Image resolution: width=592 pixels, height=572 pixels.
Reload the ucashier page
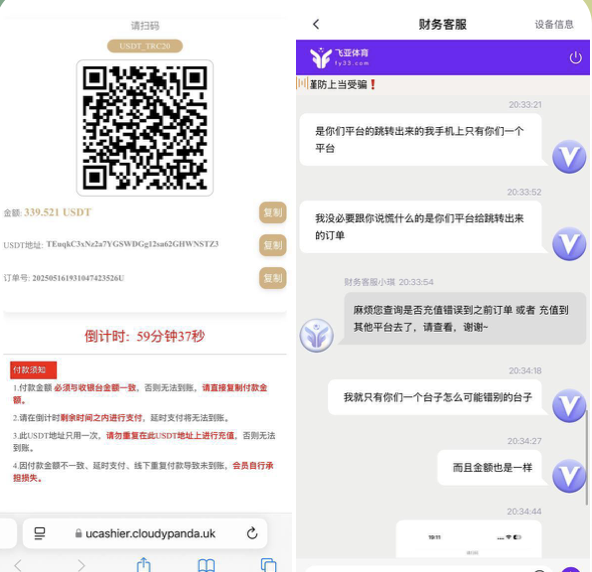(x=252, y=533)
